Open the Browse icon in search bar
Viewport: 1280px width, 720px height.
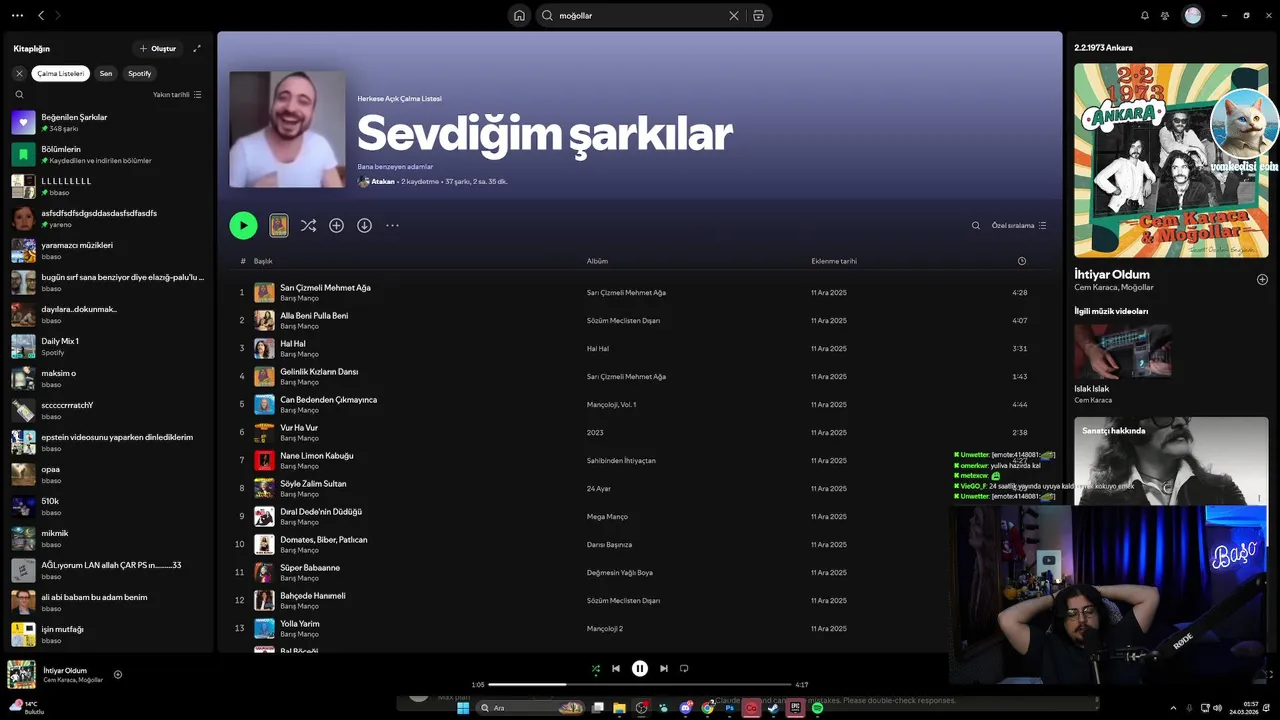759,15
